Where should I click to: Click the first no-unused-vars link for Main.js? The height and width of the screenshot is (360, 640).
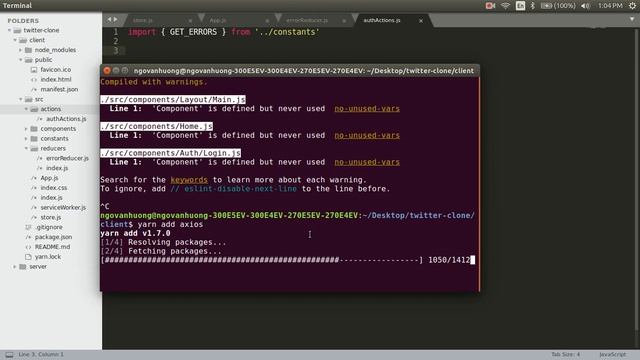(x=367, y=109)
